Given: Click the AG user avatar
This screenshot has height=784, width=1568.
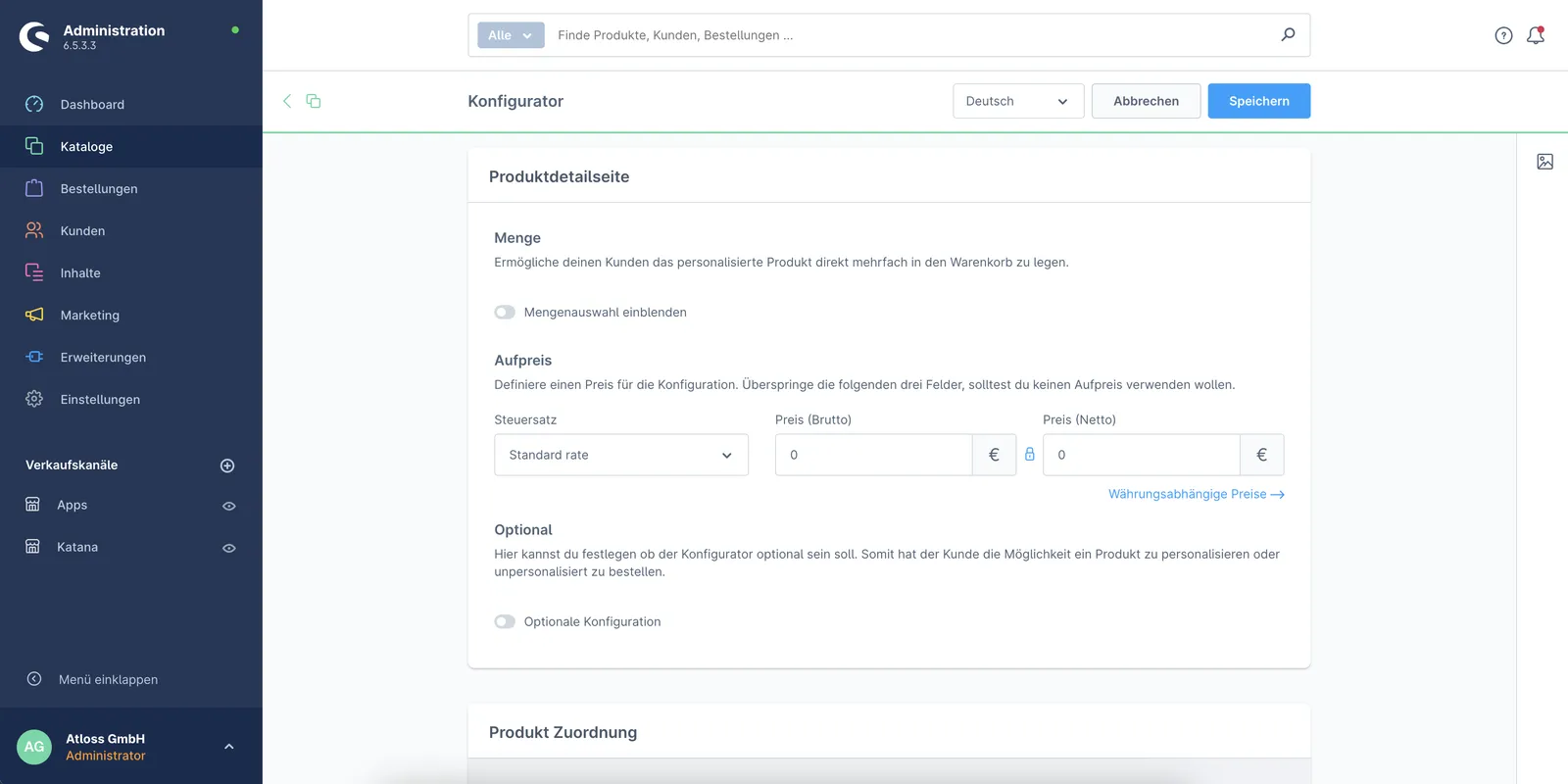Looking at the screenshot, I should 34,747.
